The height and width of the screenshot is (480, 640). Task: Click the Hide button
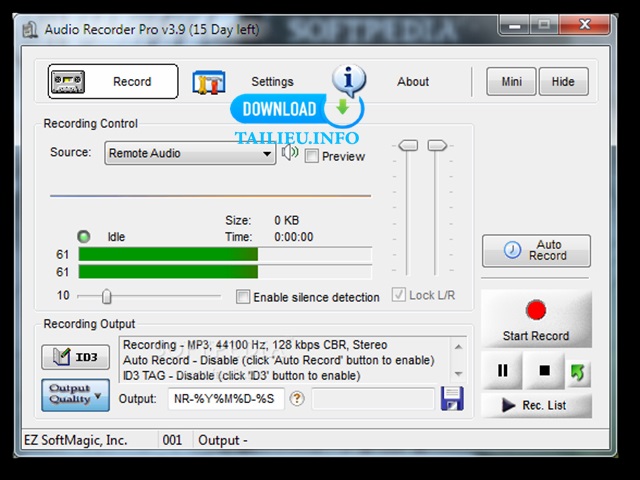point(563,82)
